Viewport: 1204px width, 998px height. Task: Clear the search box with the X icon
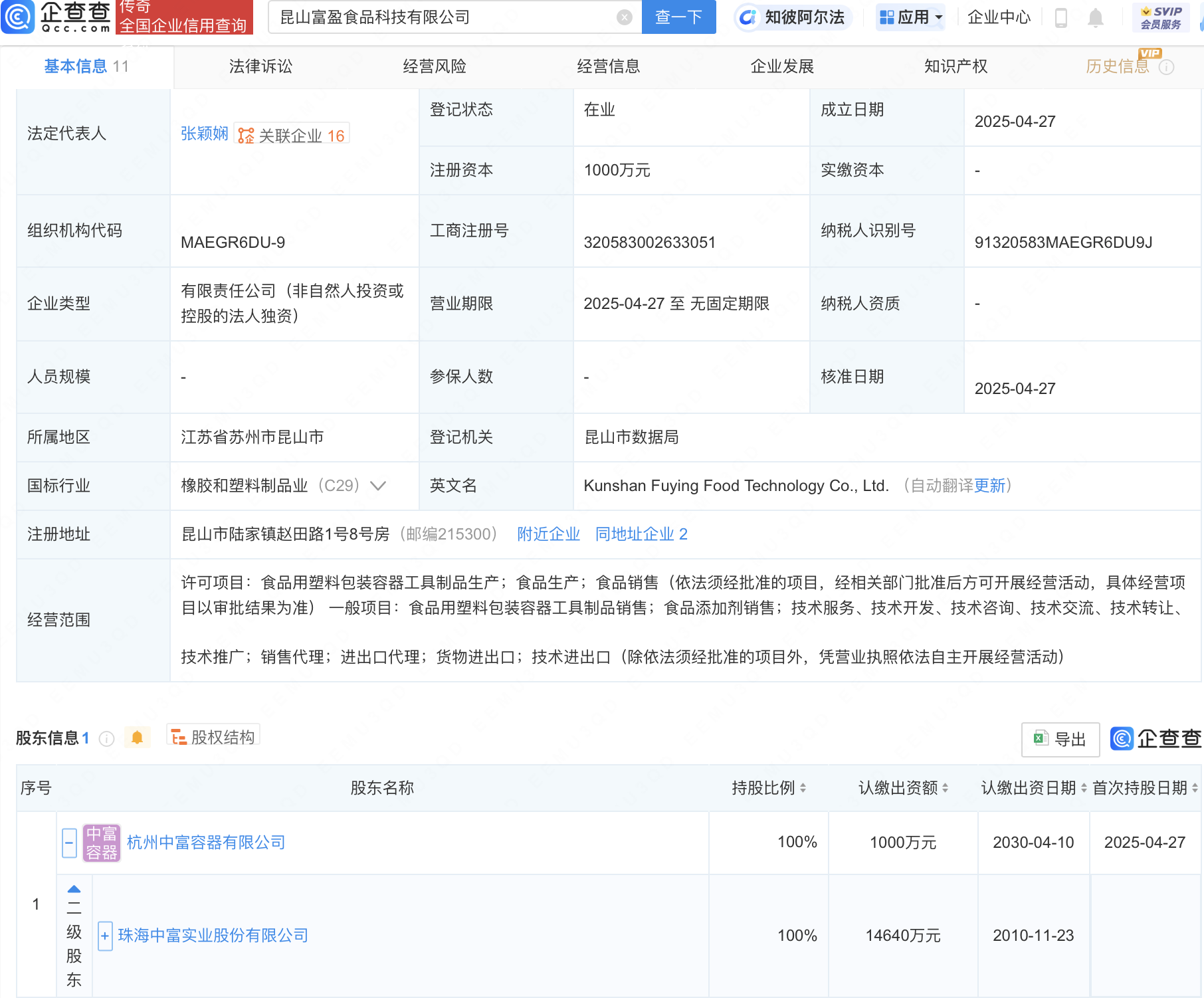[x=624, y=17]
